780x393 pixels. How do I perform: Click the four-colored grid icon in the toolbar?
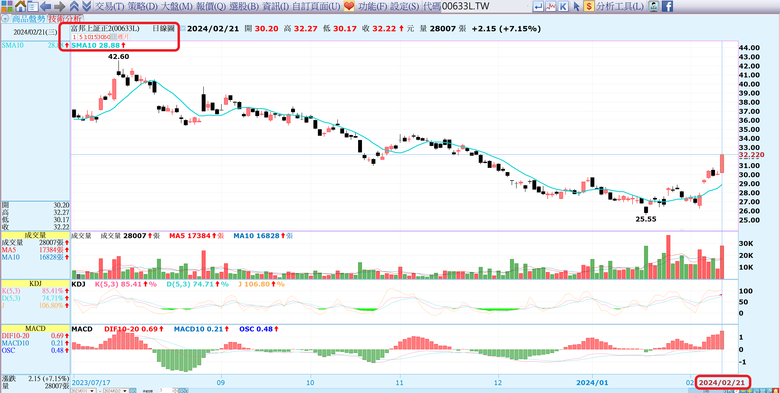[6, 6]
